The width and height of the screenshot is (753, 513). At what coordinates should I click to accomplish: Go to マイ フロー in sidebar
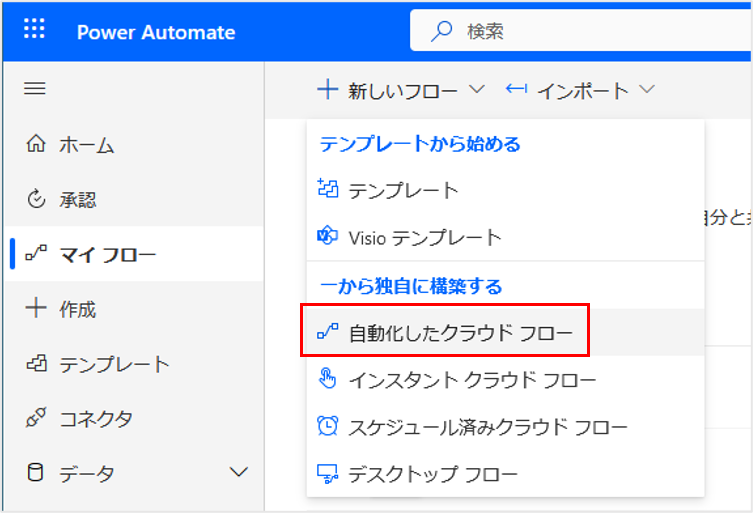click(x=107, y=255)
